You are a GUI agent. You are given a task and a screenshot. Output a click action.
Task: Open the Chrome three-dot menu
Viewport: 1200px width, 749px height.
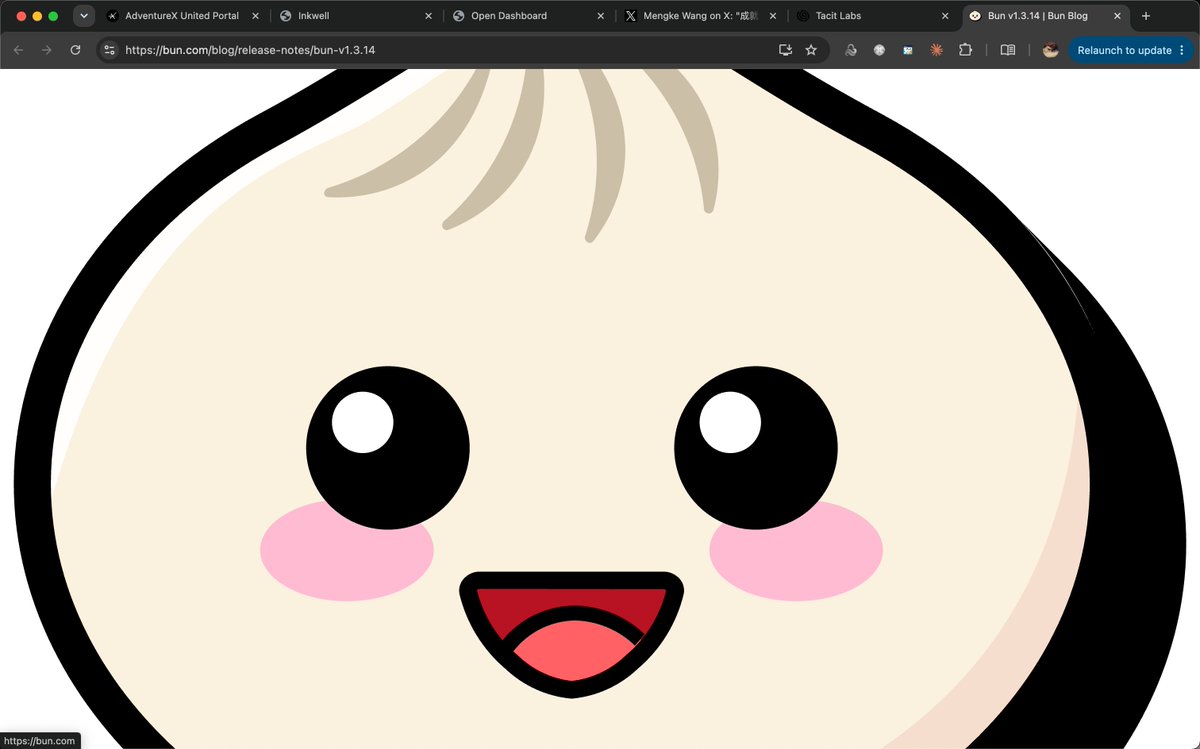[1182, 50]
